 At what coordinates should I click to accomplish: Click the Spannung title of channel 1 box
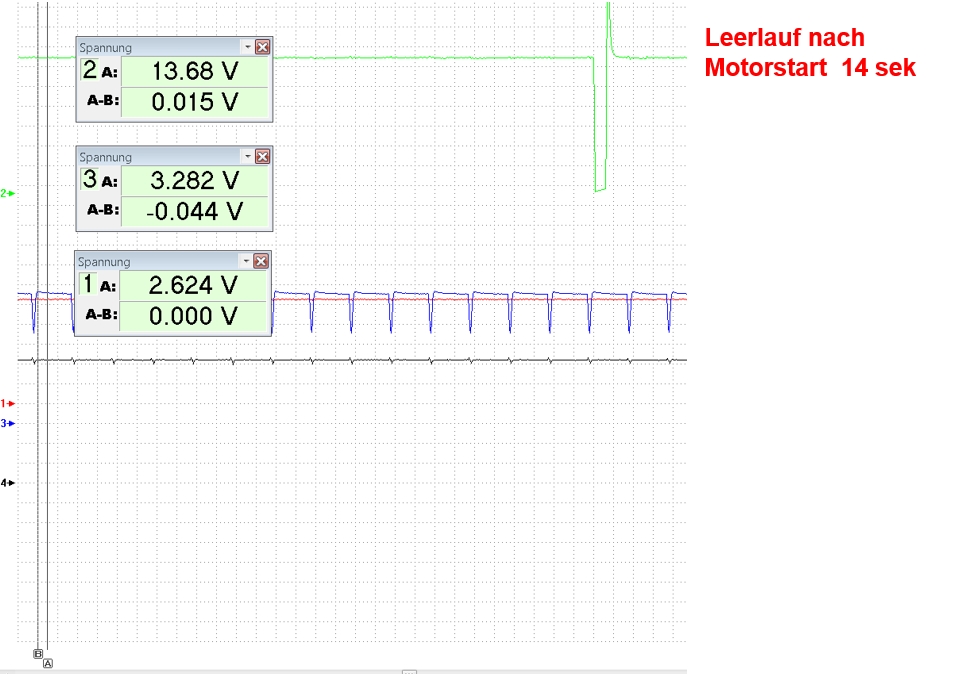click(104, 262)
